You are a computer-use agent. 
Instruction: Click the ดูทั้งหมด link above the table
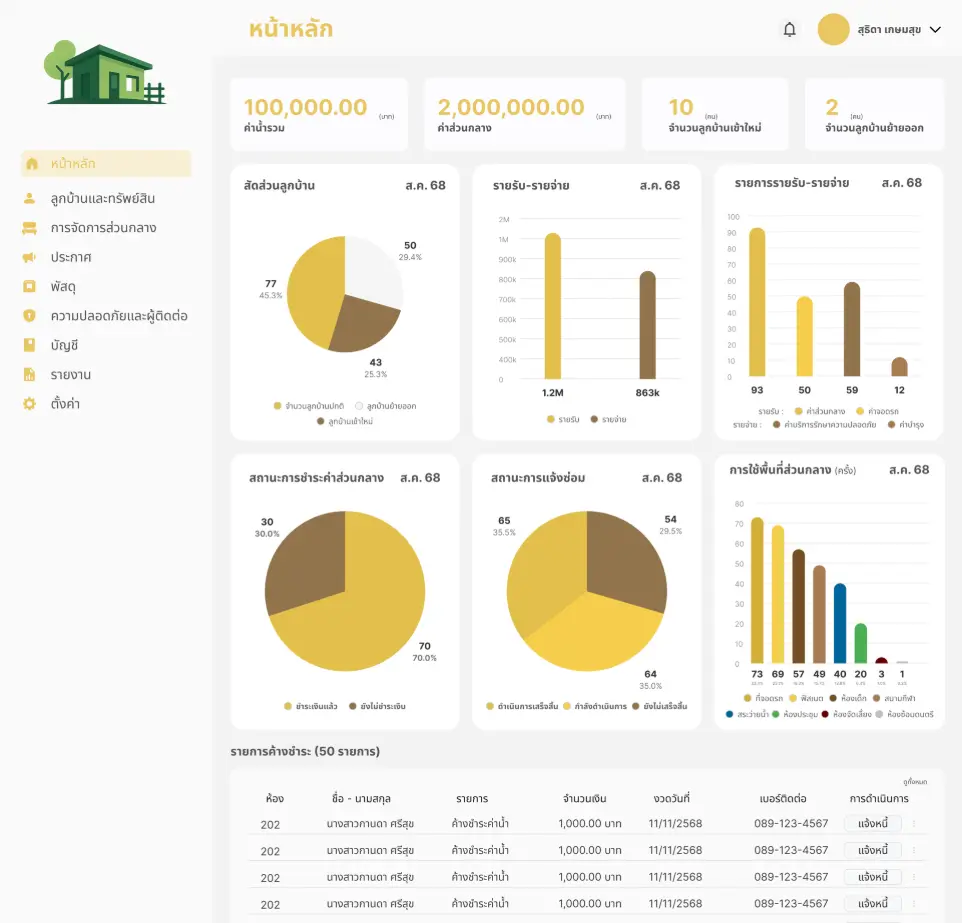tap(914, 782)
